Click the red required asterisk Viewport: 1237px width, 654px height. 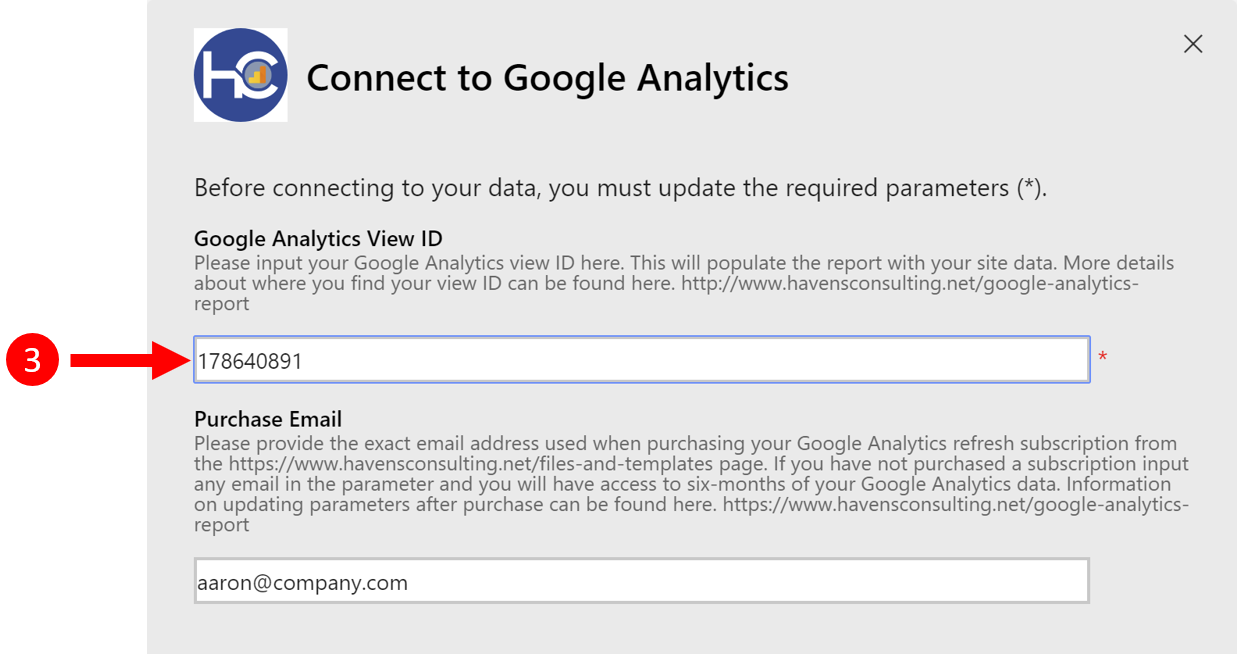(1103, 358)
